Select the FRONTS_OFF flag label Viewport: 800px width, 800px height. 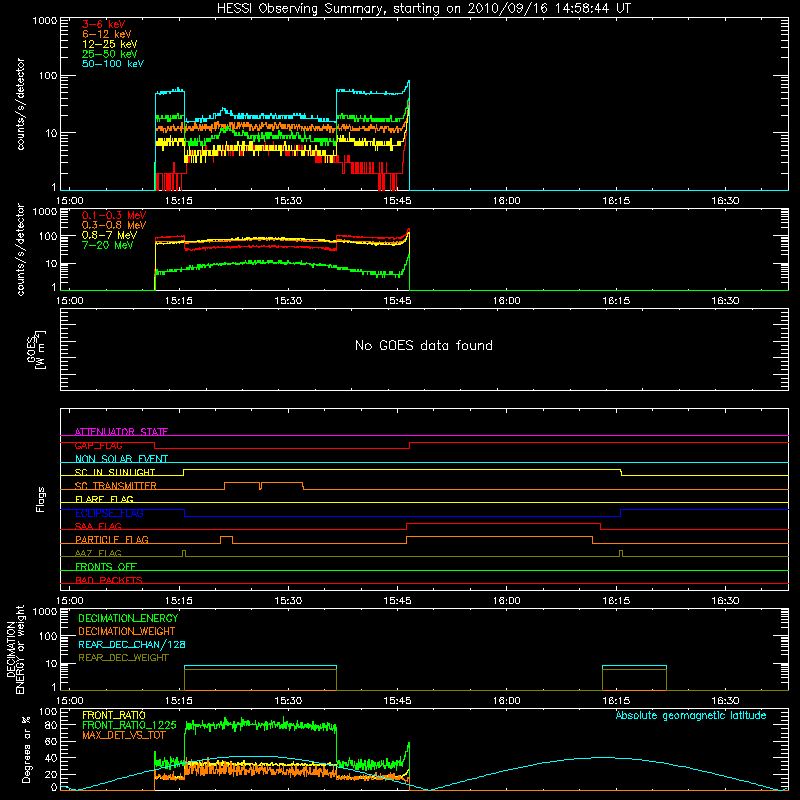(x=106, y=566)
